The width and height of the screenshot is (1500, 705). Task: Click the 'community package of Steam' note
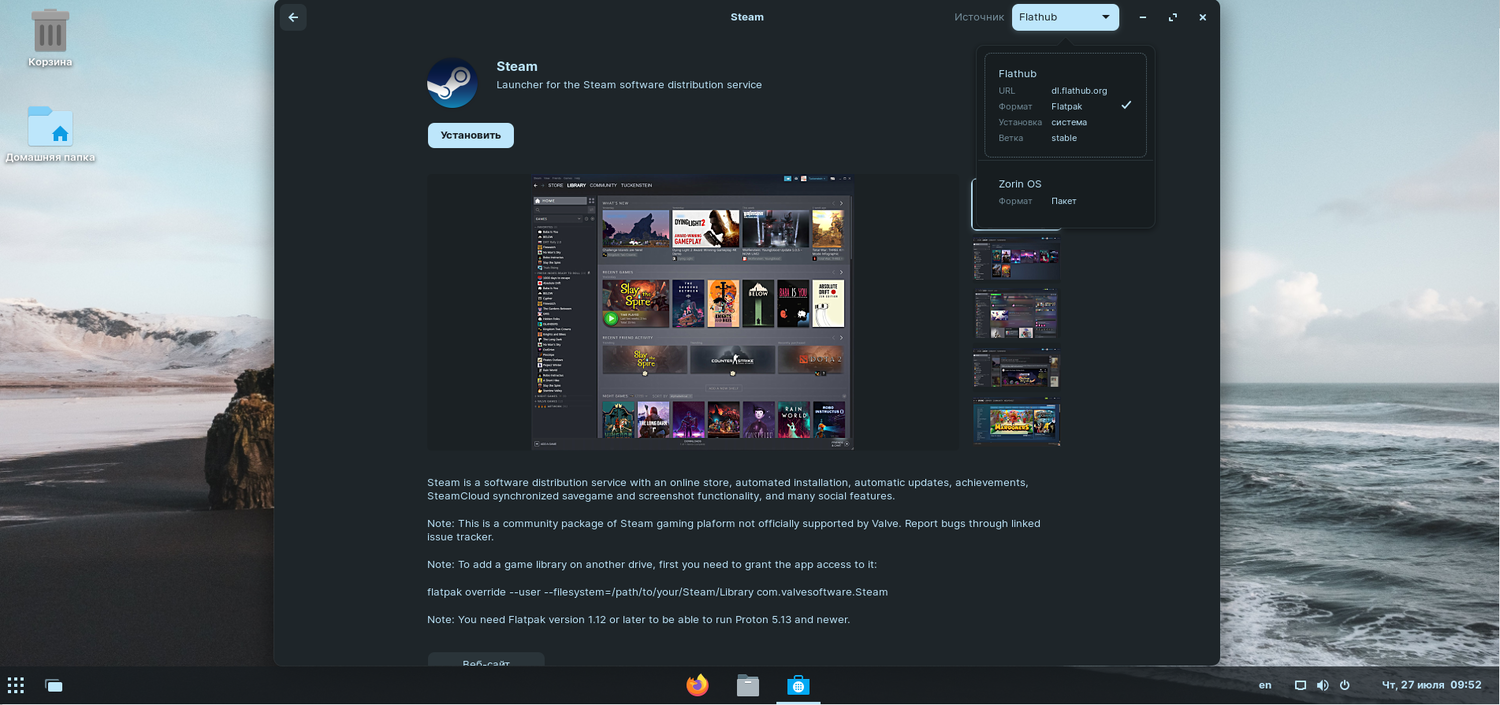(x=734, y=530)
